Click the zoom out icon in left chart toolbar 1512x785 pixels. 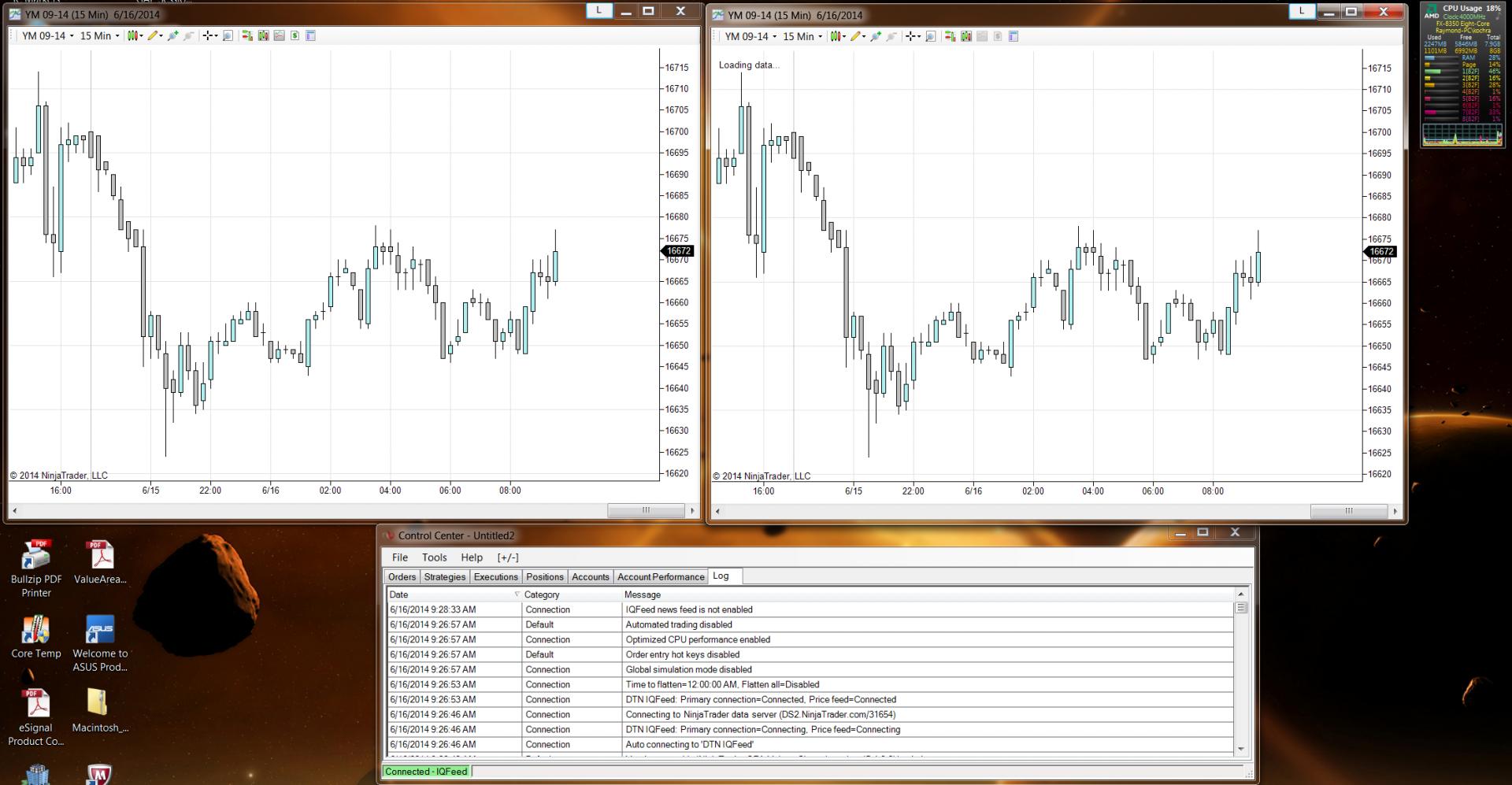[x=188, y=35]
